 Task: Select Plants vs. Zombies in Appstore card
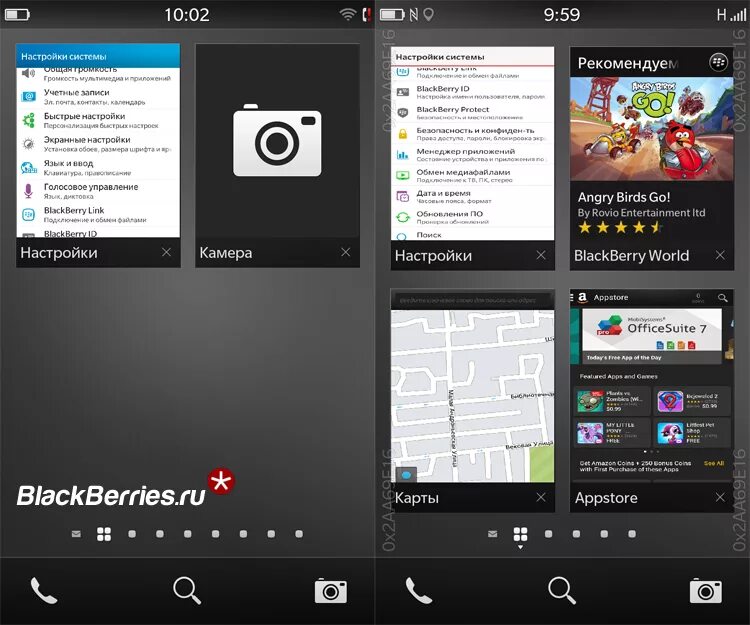[x=612, y=401]
